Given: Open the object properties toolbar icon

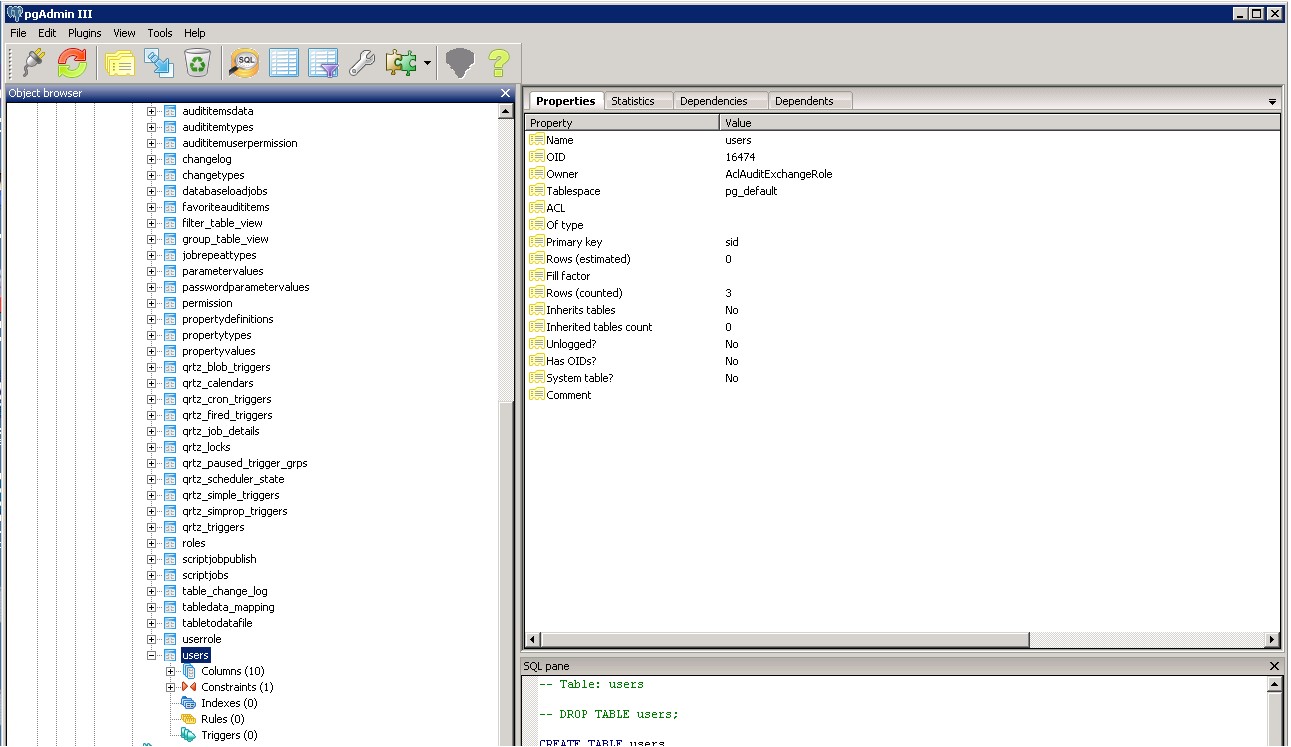Looking at the screenshot, I should pos(119,63).
